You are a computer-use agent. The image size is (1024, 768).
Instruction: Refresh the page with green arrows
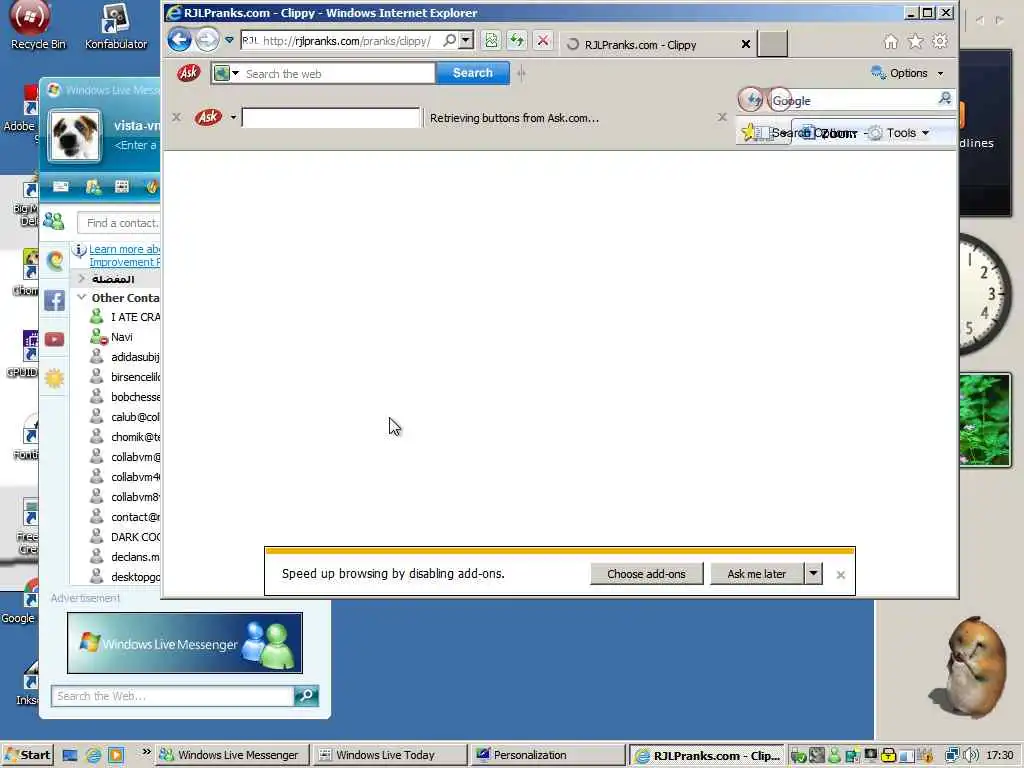click(x=517, y=40)
